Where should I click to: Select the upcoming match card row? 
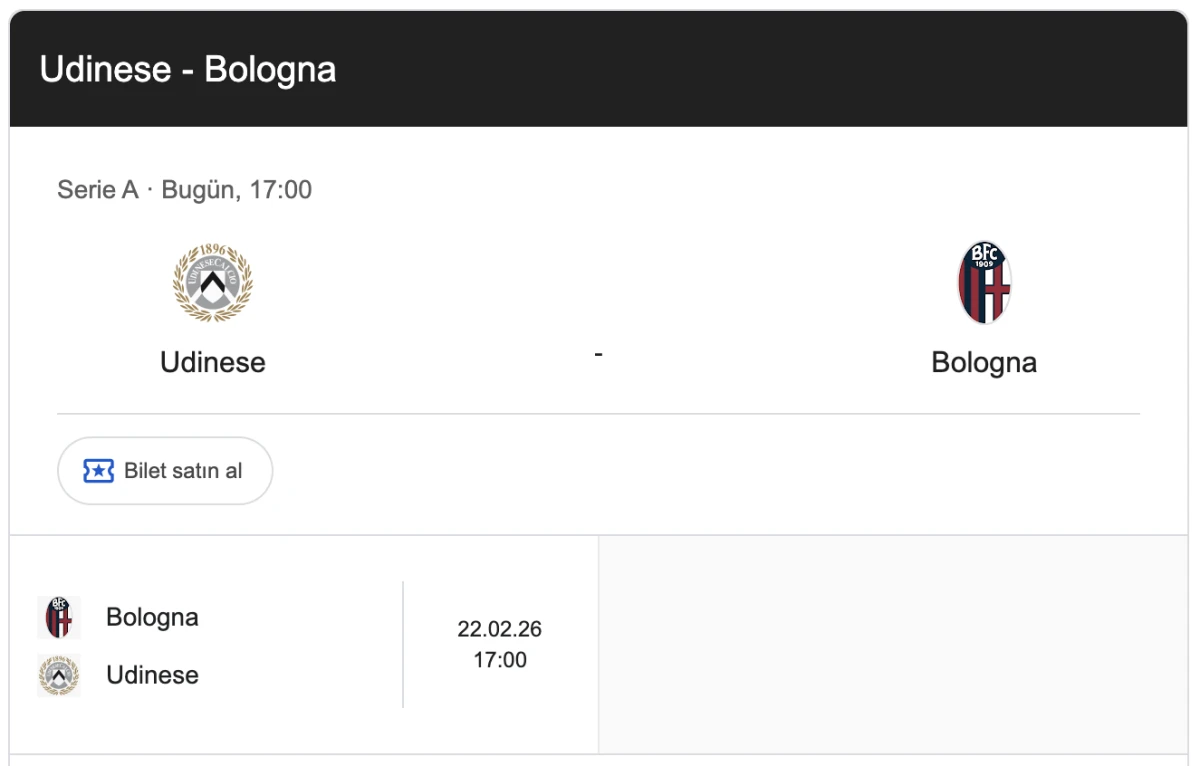(300, 644)
